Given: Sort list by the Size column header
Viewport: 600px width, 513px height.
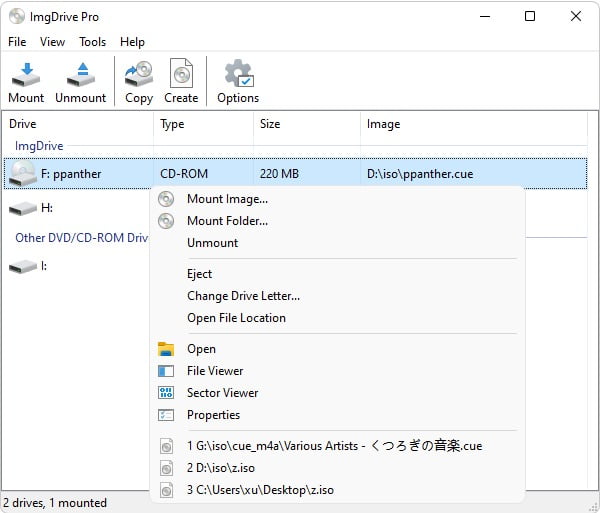Looking at the screenshot, I should [x=307, y=124].
